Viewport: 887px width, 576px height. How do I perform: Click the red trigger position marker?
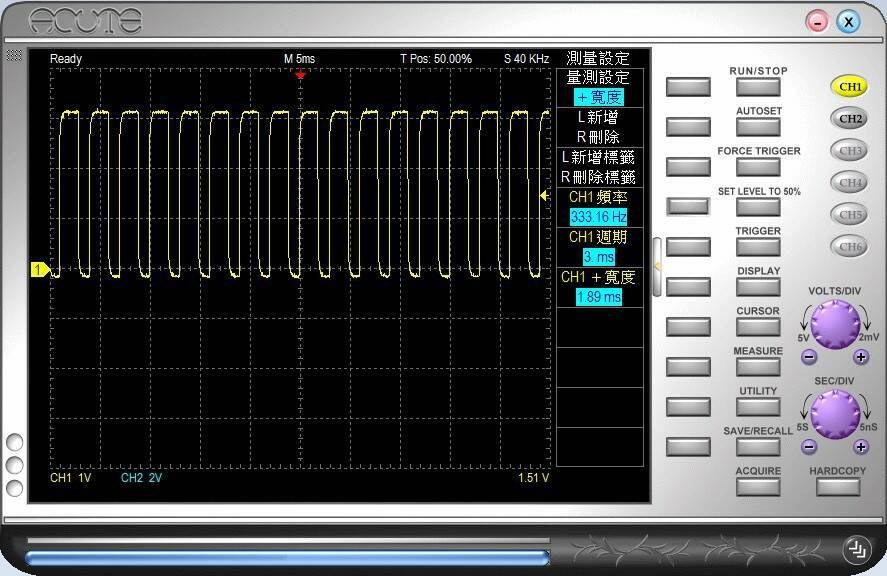click(x=300, y=75)
